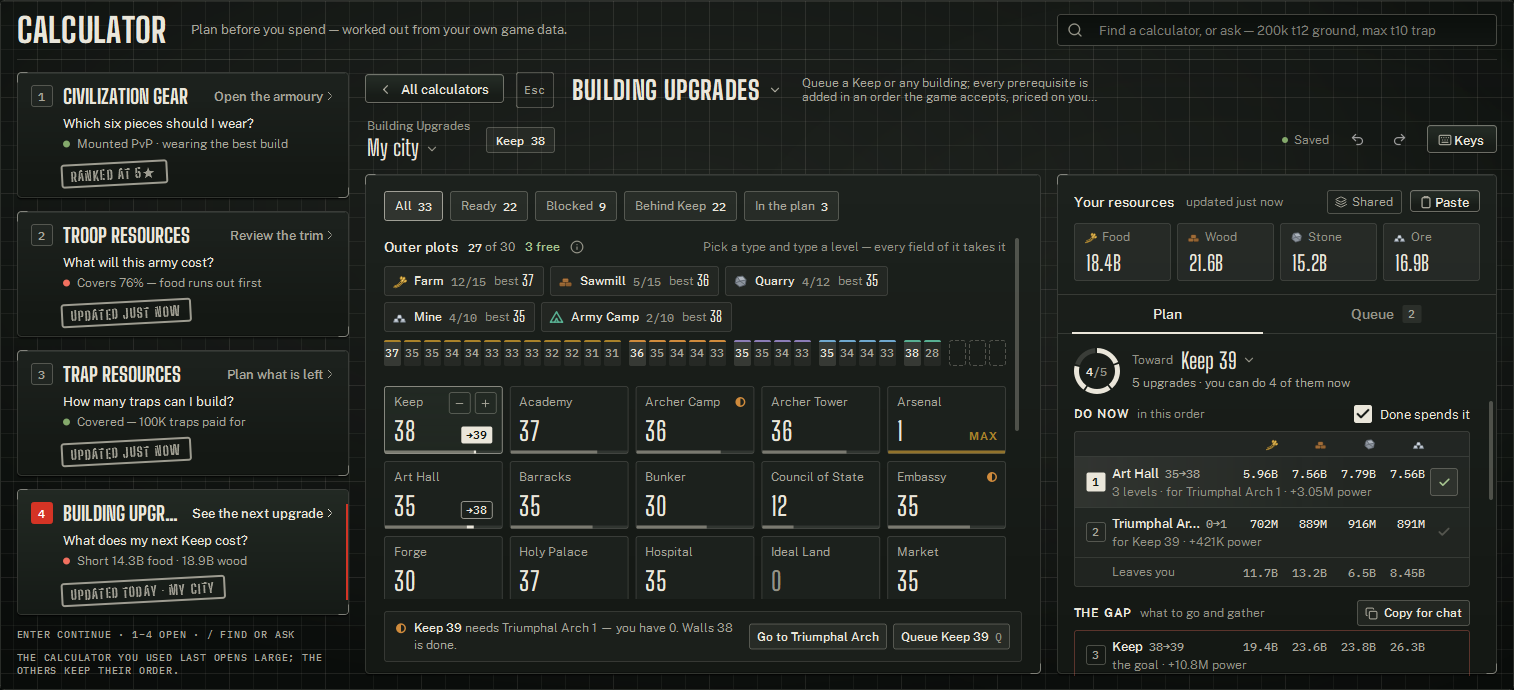Open the Academy building card

coord(569,420)
